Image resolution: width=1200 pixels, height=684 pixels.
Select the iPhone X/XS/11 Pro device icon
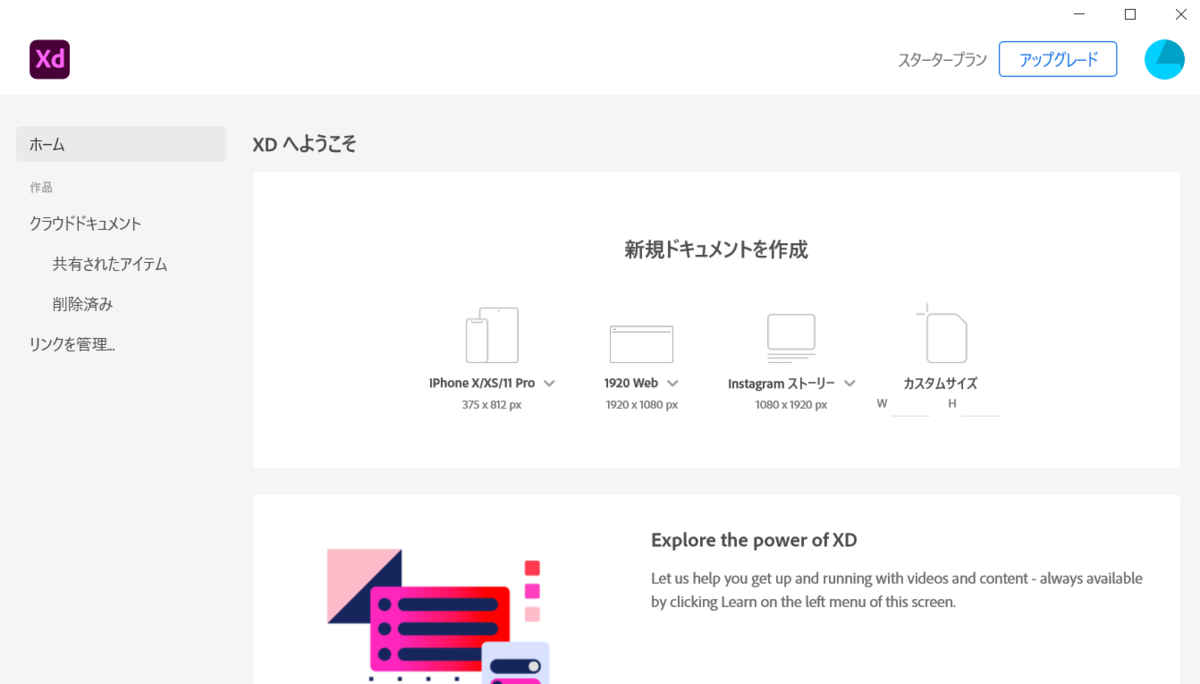(492, 335)
